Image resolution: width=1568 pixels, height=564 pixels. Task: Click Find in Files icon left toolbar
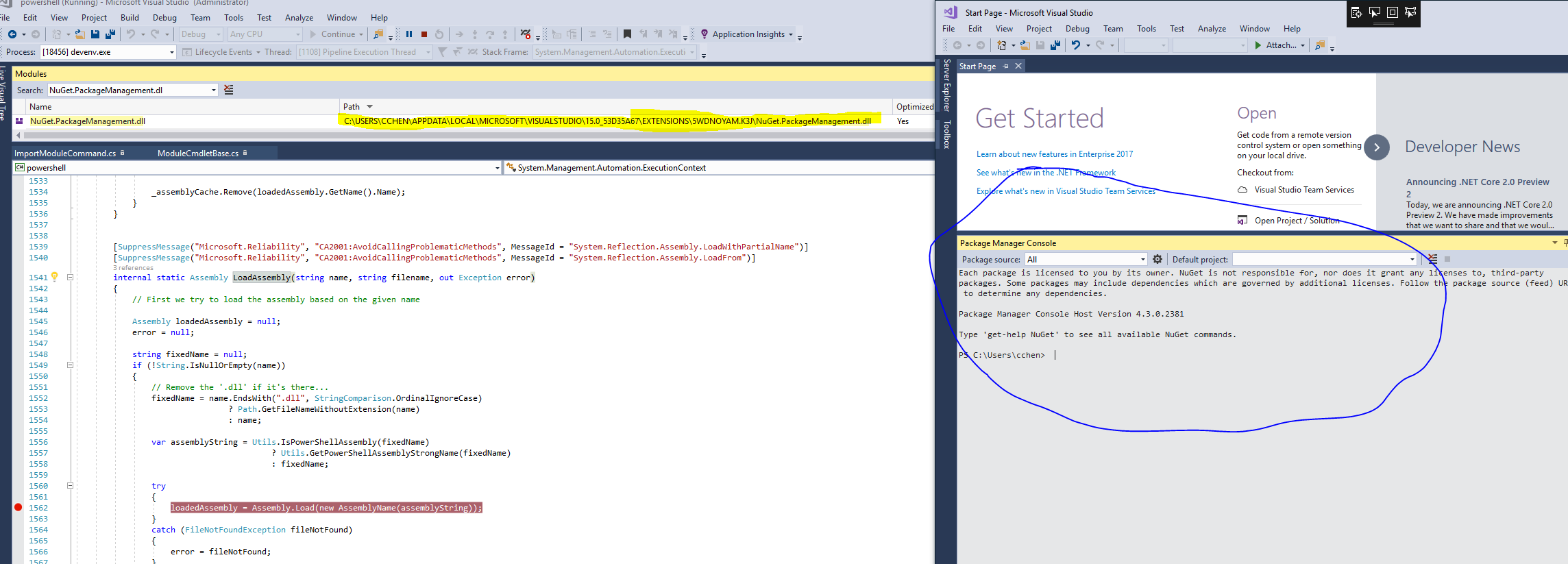tap(378, 34)
